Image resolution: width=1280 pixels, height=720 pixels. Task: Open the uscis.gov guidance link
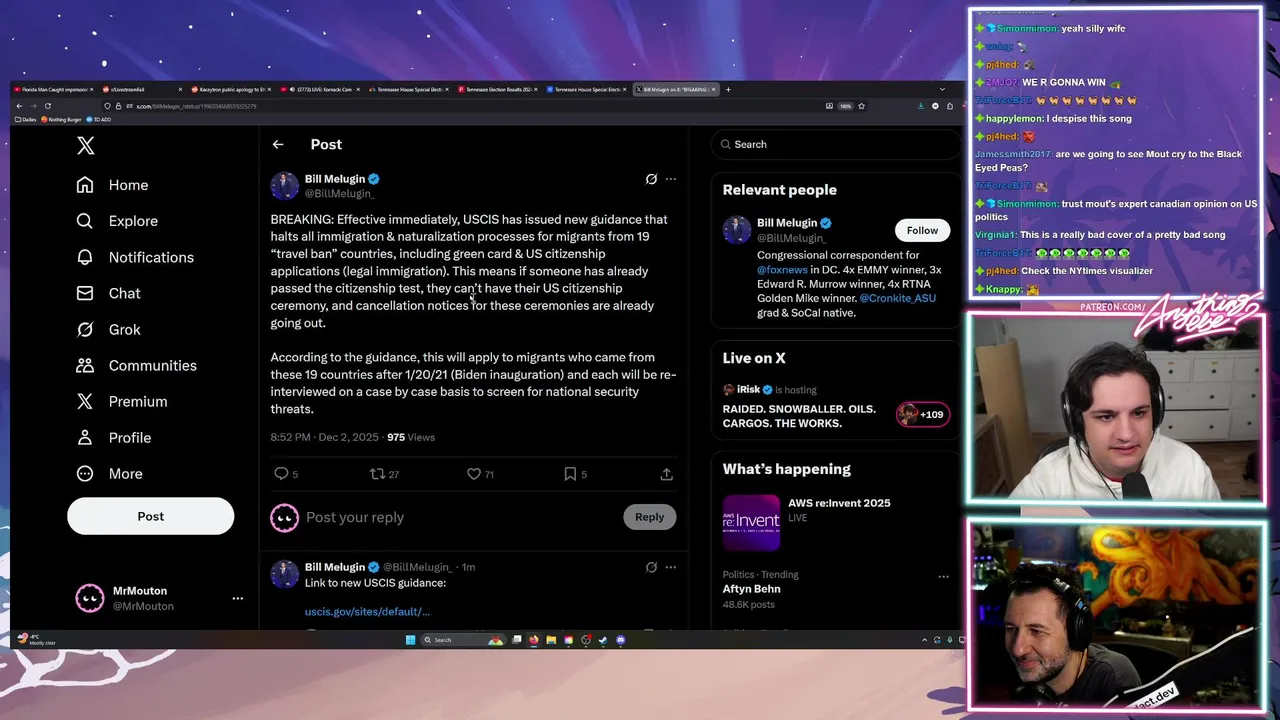[x=367, y=611]
